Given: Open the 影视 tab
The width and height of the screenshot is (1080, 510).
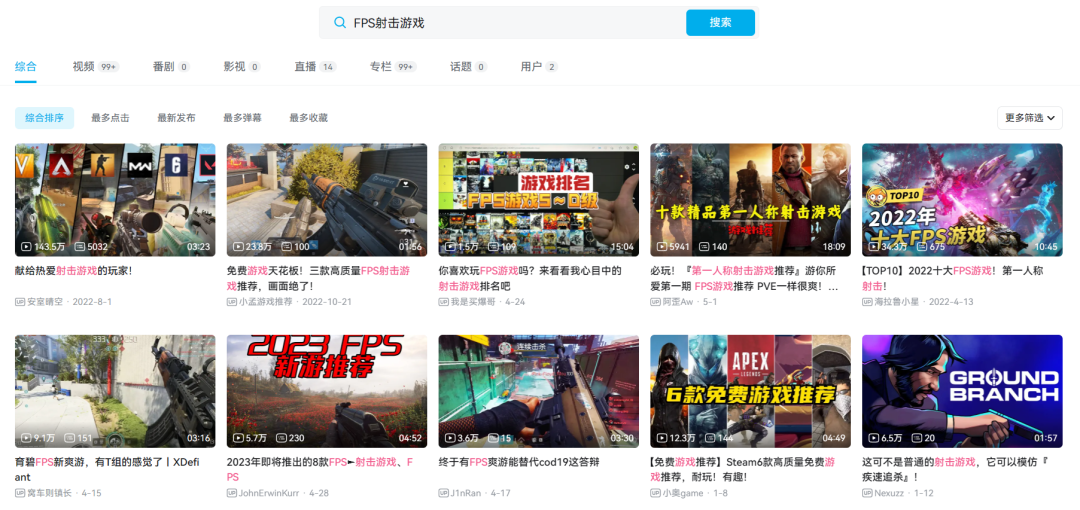Looking at the screenshot, I should pyautogui.click(x=242, y=67).
